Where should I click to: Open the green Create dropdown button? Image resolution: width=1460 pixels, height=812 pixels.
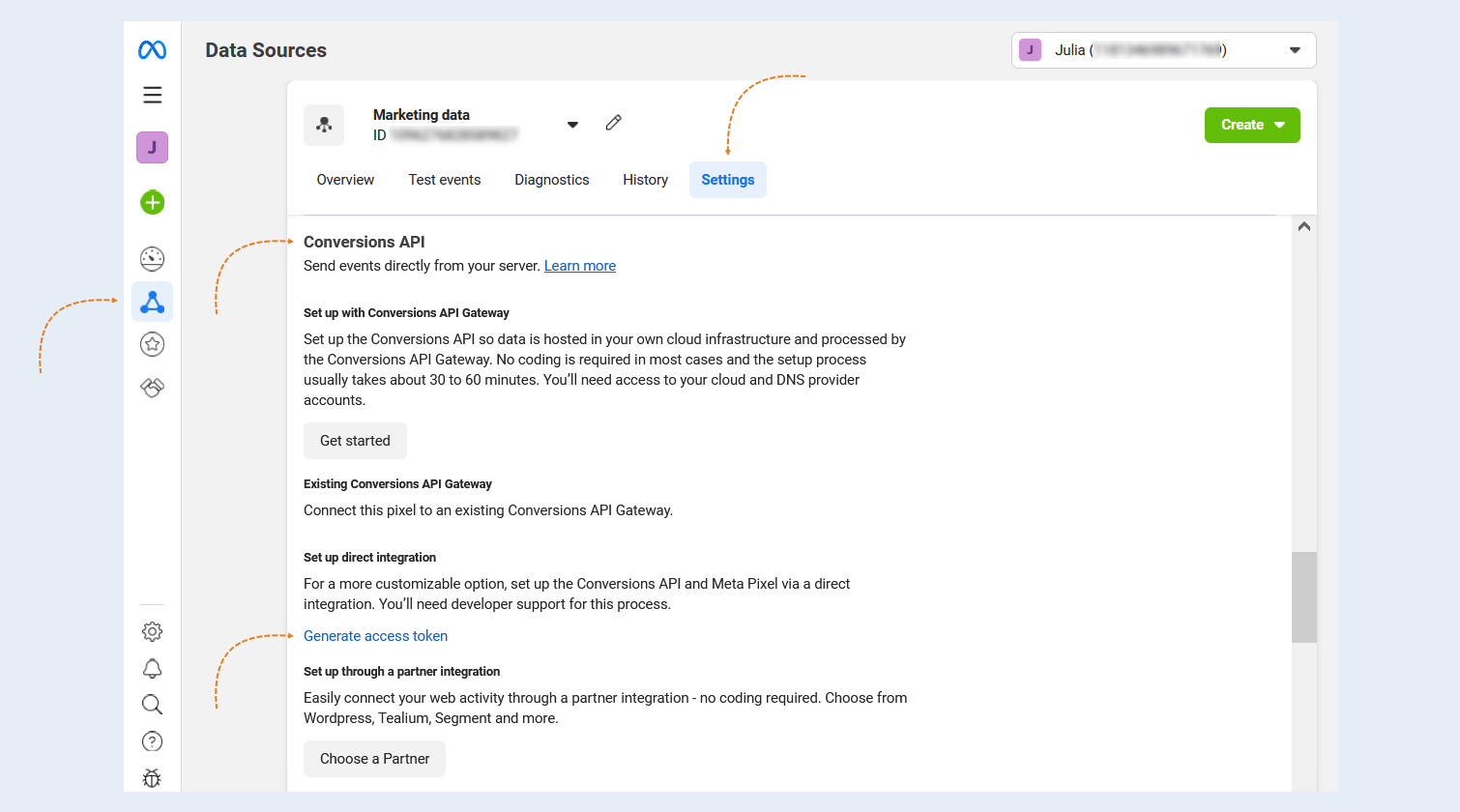pyautogui.click(x=1252, y=125)
